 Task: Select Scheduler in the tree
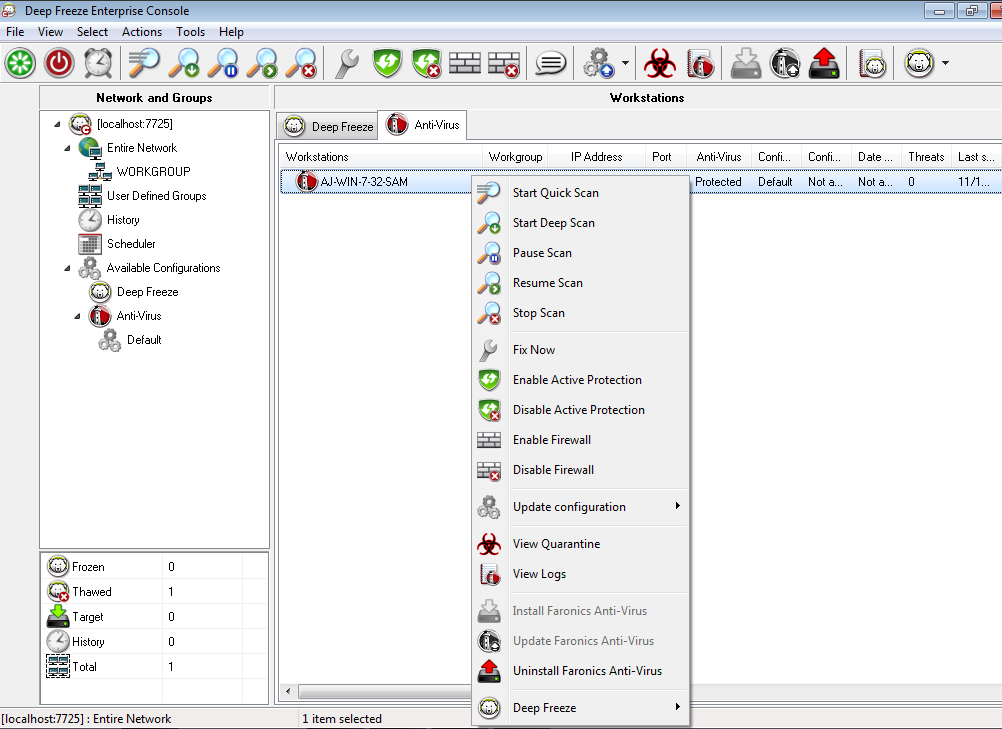pyautogui.click(x=131, y=244)
